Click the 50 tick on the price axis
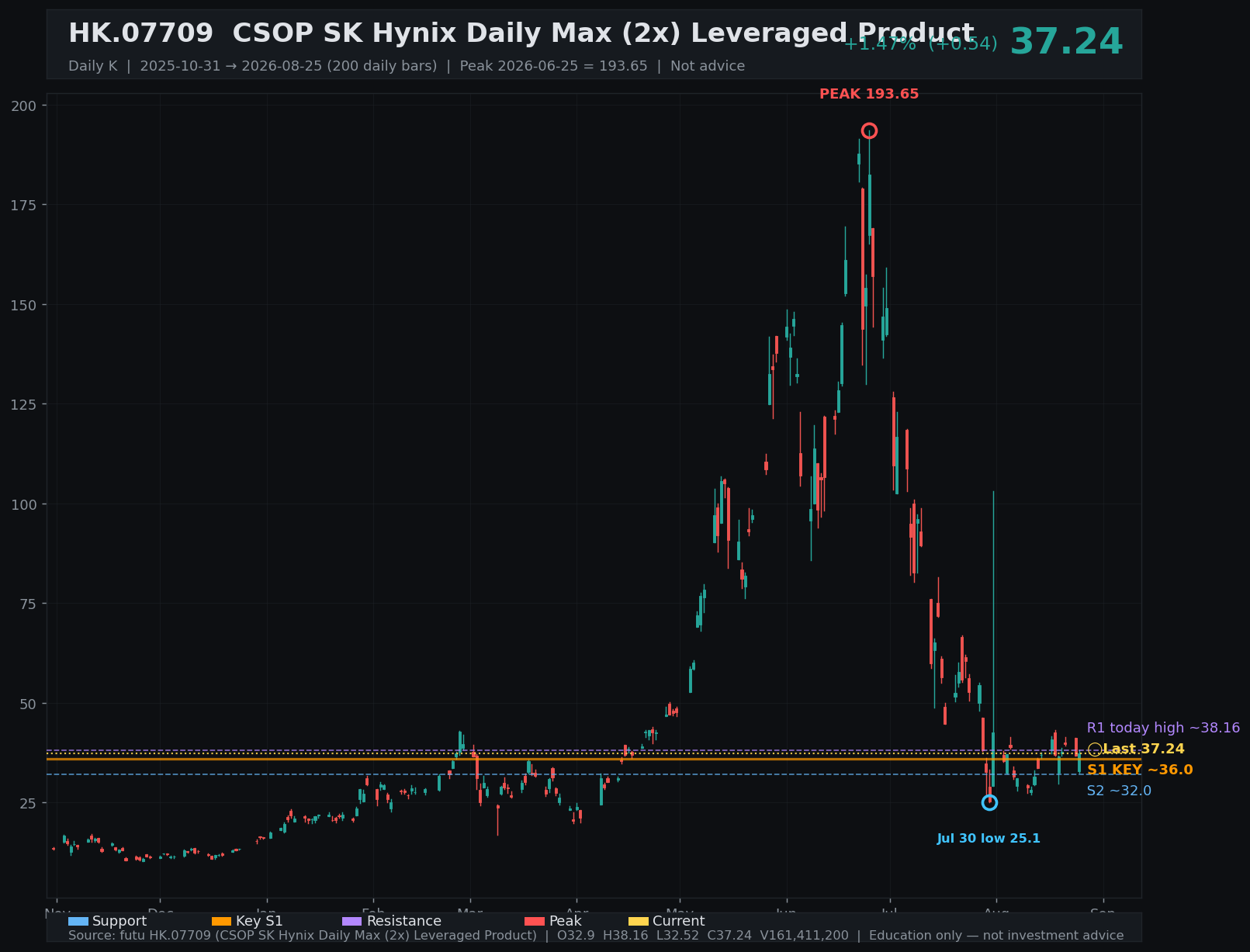Image resolution: width=1250 pixels, height=952 pixels. pyautogui.click(x=29, y=704)
